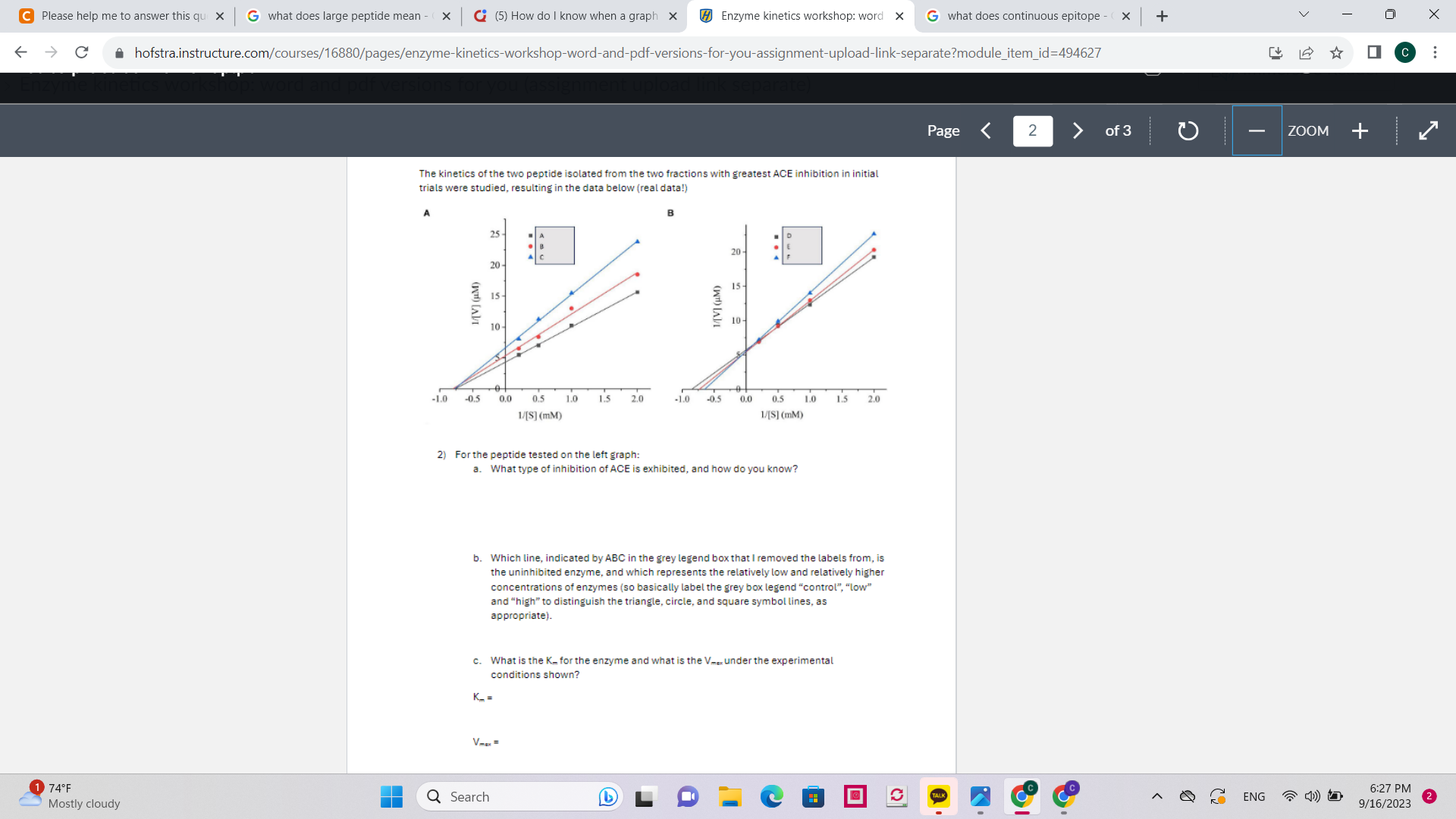Rotate the PDF page with the rotate icon
The width and height of the screenshot is (1456, 819).
[1188, 130]
